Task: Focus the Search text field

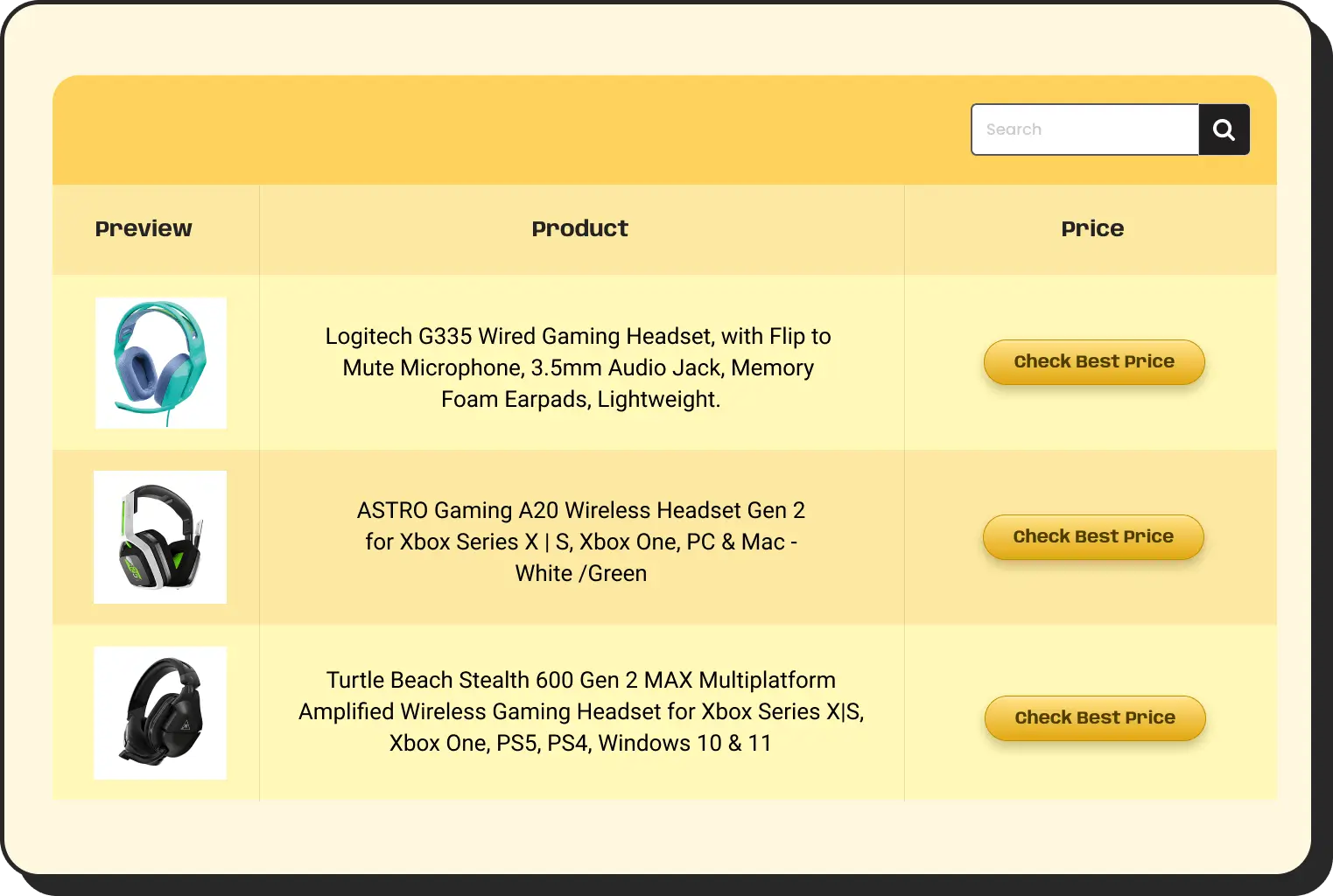Action: (1084, 129)
